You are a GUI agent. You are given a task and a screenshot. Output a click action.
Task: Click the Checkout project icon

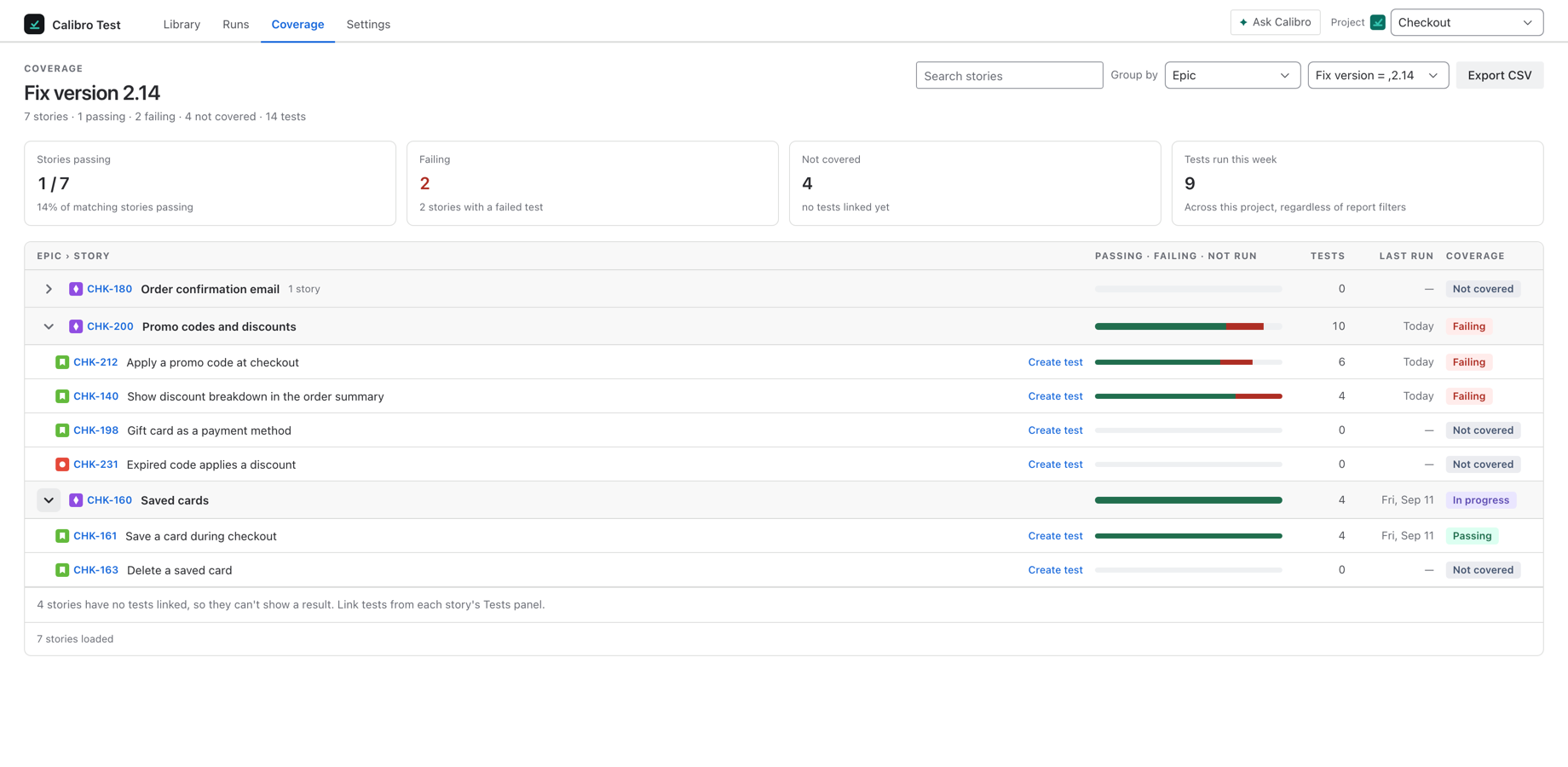point(1377,23)
